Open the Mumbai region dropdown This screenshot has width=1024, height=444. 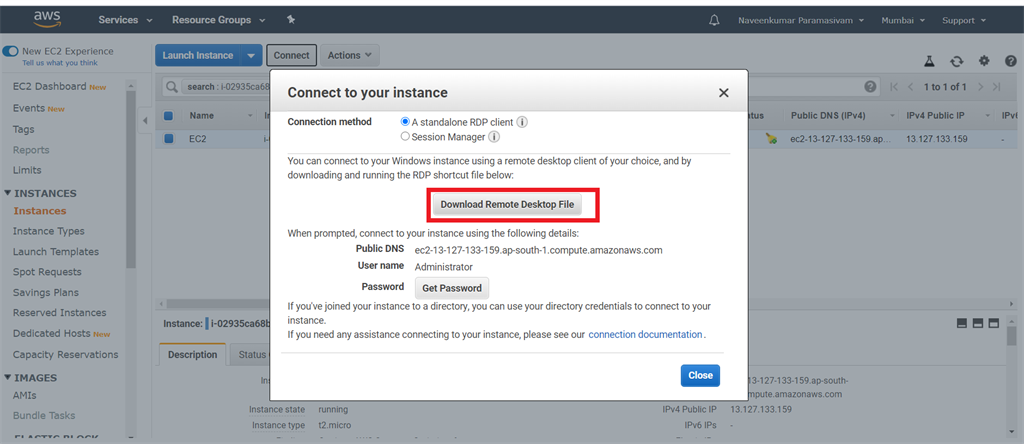click(x=903, y=20)
